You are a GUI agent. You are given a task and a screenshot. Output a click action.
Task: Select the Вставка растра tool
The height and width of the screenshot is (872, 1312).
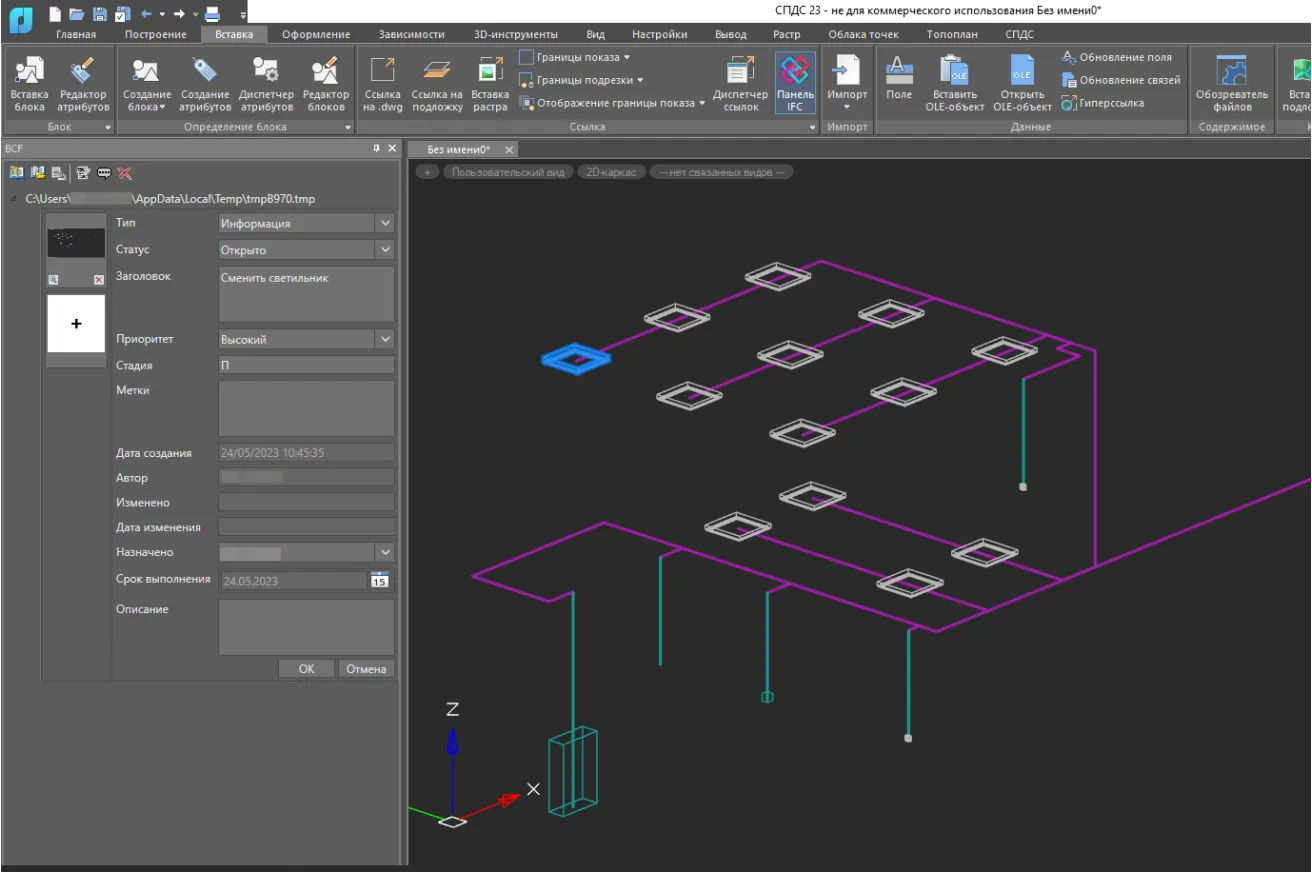pyautogui.click(x=490, y=84)
